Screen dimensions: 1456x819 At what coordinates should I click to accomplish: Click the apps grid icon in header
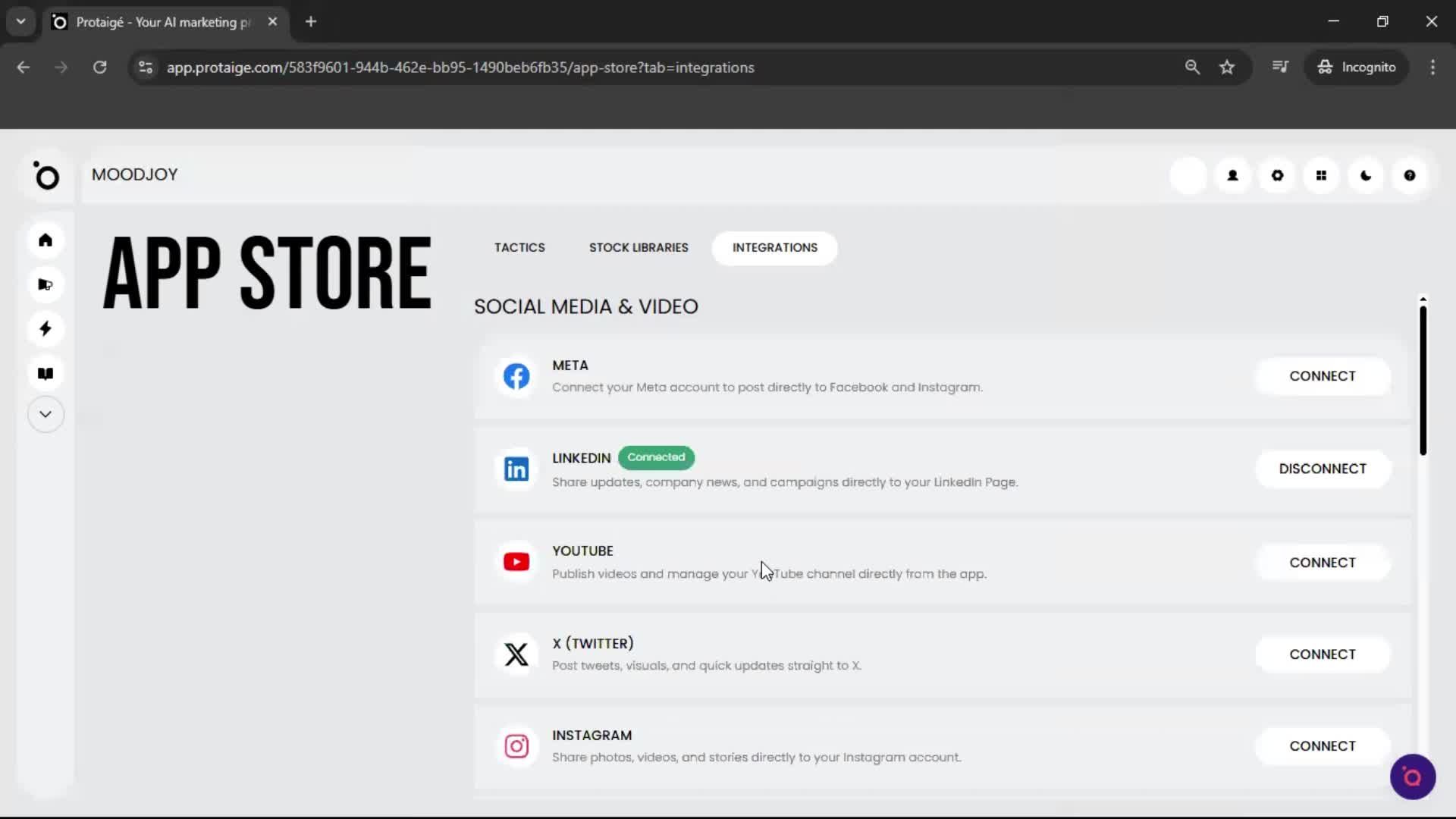tap(1321, 175)
